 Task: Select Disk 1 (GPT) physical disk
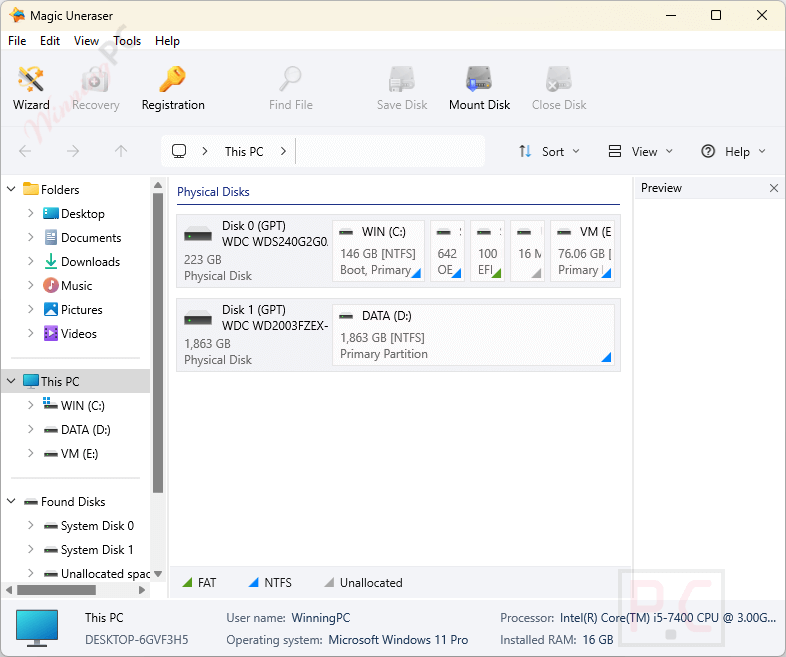255,335
